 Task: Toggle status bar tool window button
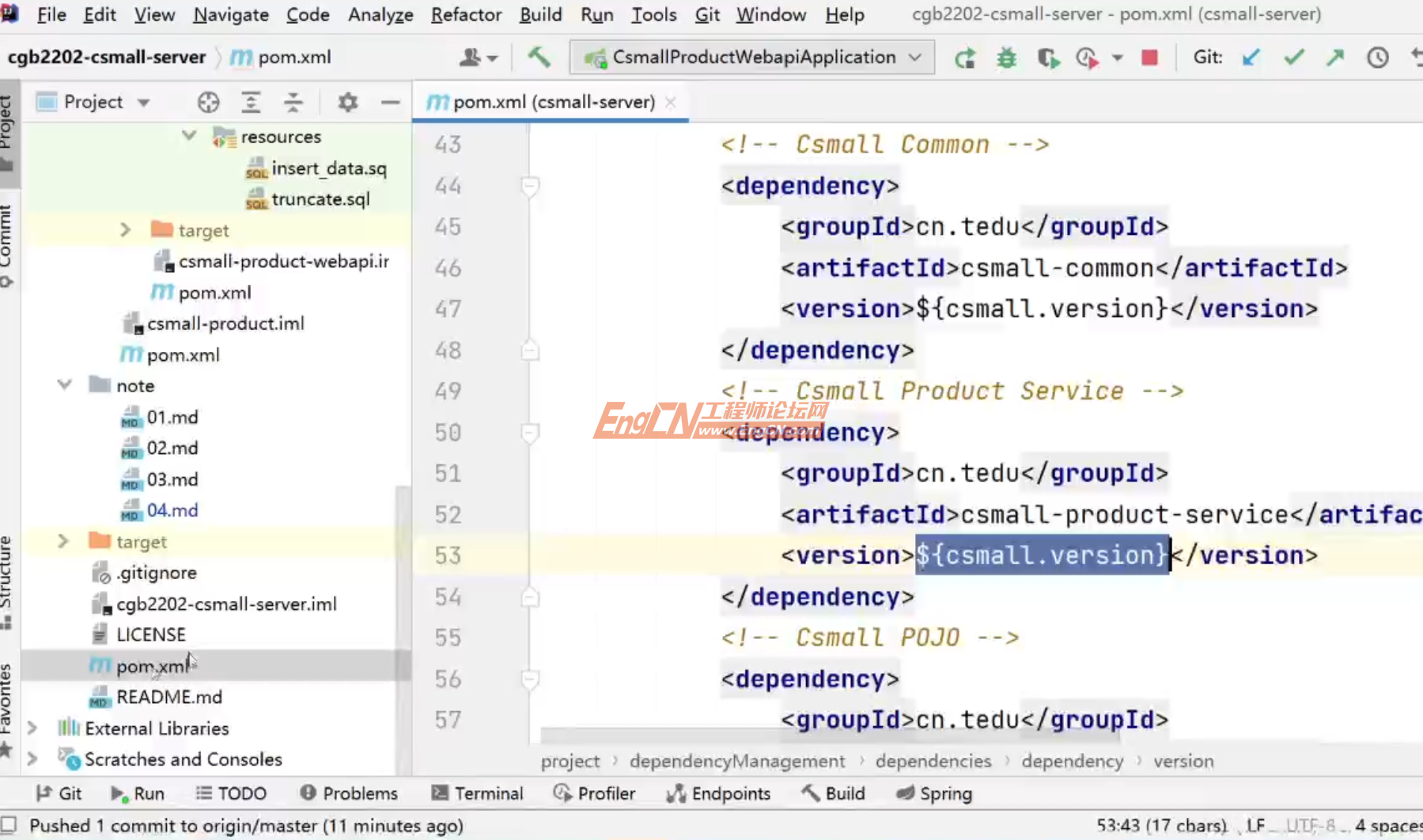9,825
